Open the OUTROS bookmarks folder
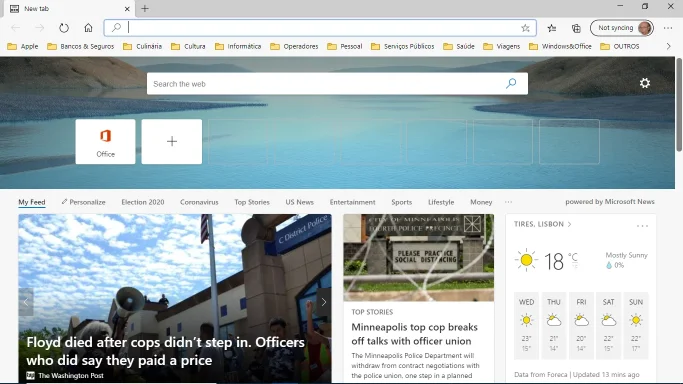Screen dimensions: 683x384 (x=619, y=46)
